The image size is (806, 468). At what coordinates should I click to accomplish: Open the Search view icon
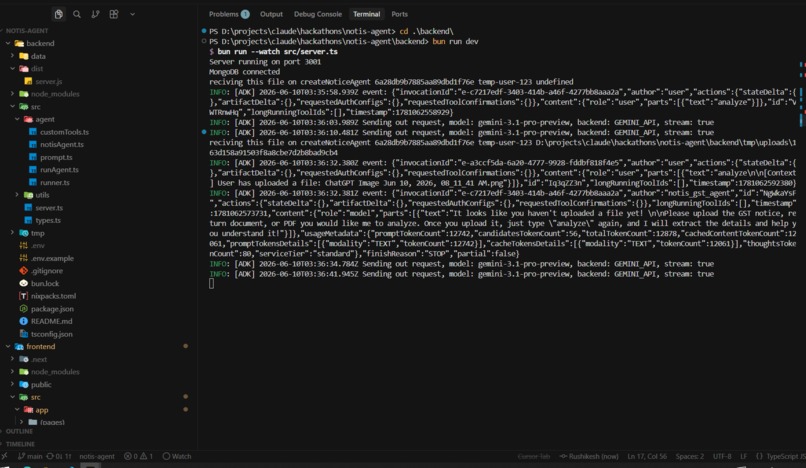77,14
